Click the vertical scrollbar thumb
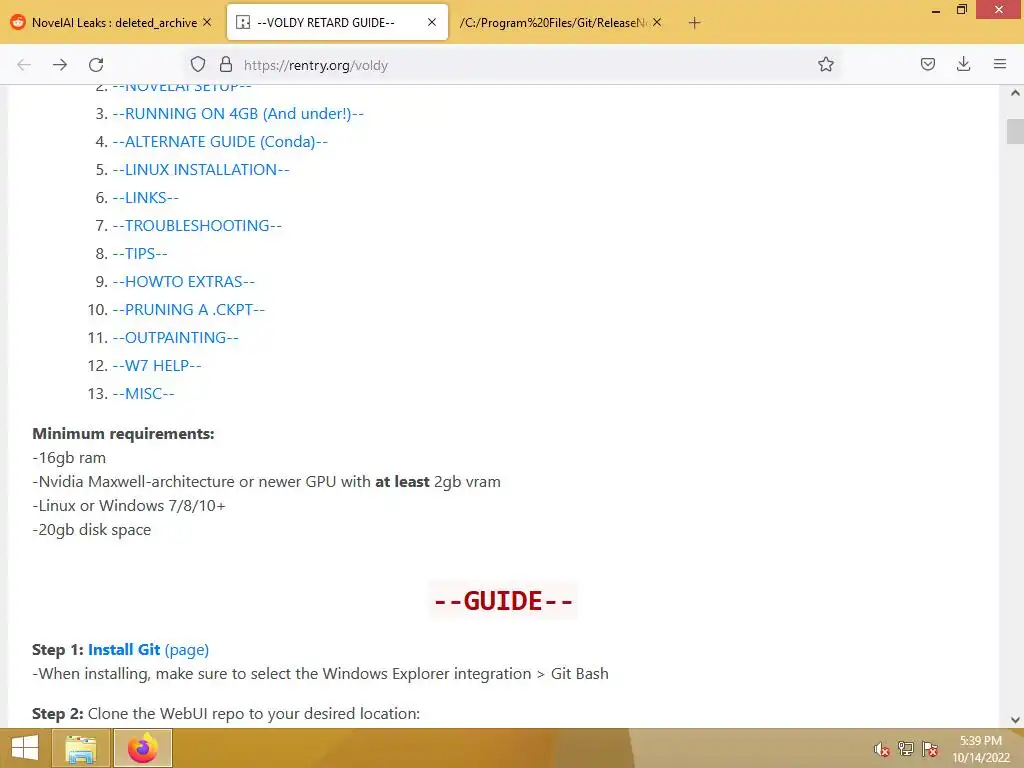The width and height of the screenshot is (1024, 768). pyautogui.click(x=1015, y=131)
